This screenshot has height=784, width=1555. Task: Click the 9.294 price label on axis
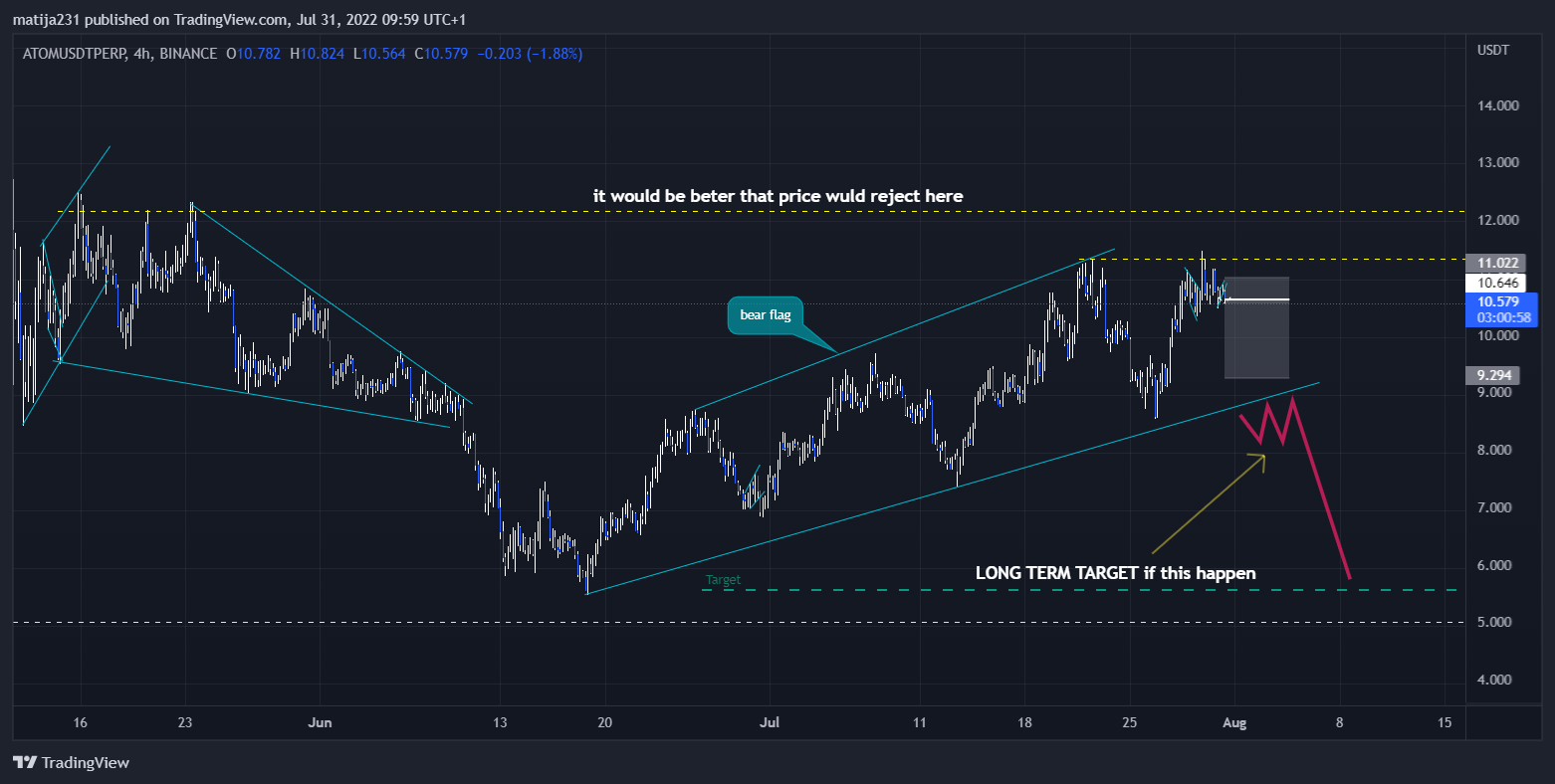1493,375
